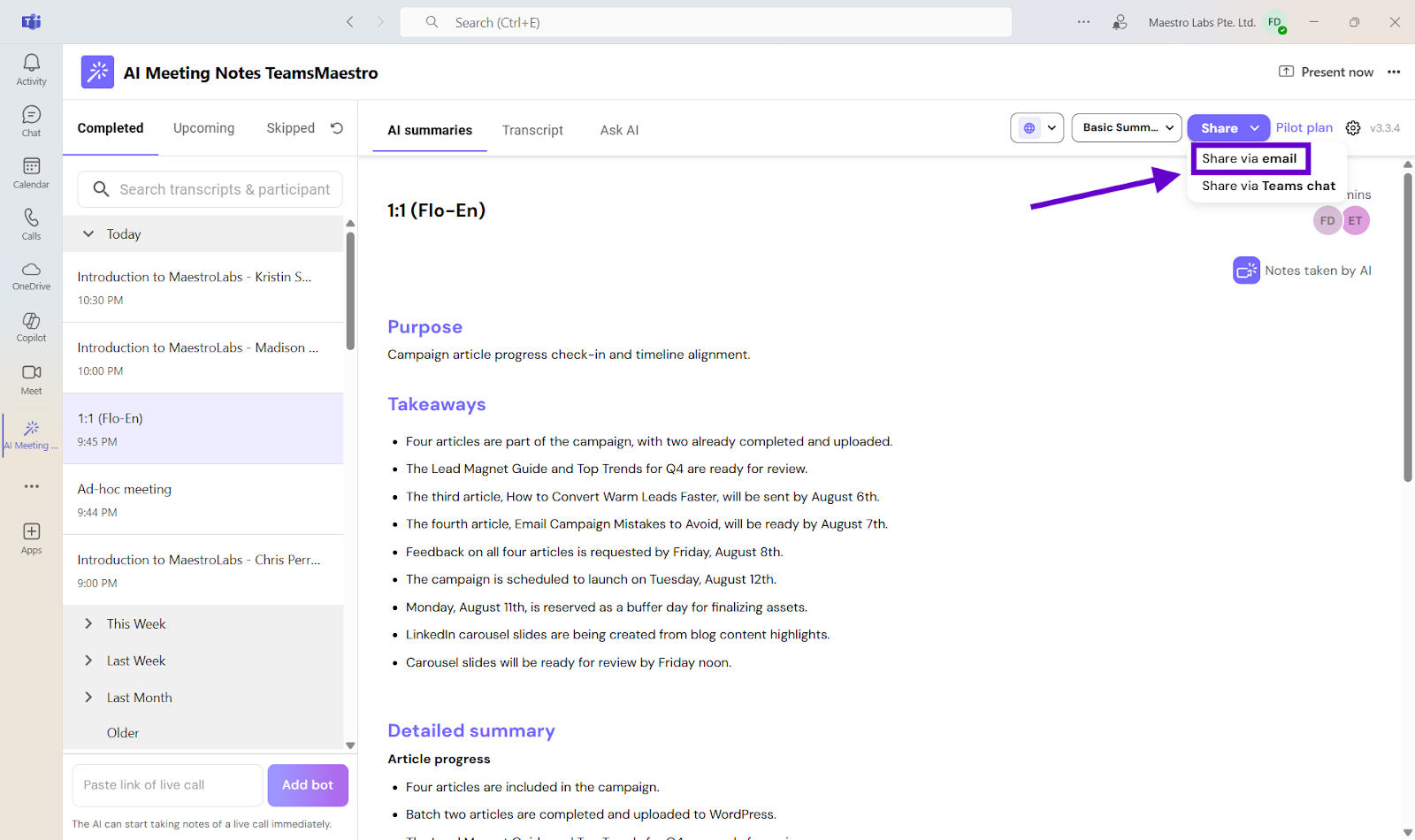Open Introduction to MaestroLabs - Kristin meeting
Image resolution: width=1415 pixels, height=840 pixels.
pyautogui.click(x=203, y=287)
